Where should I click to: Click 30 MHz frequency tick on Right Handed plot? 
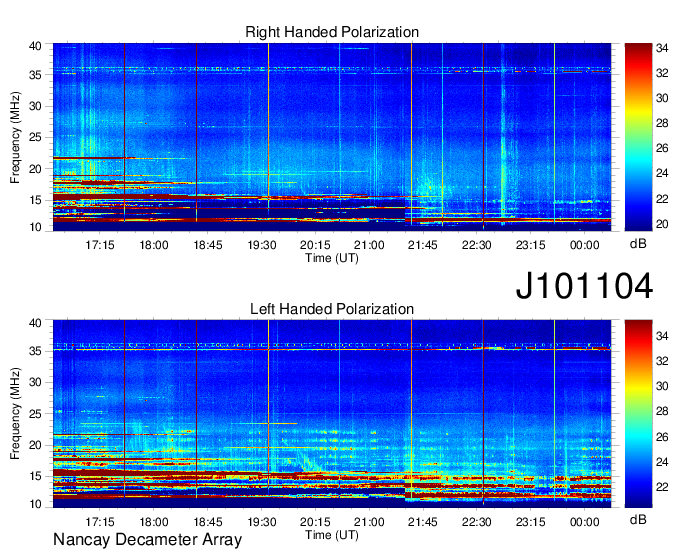[x=35, y=106]
